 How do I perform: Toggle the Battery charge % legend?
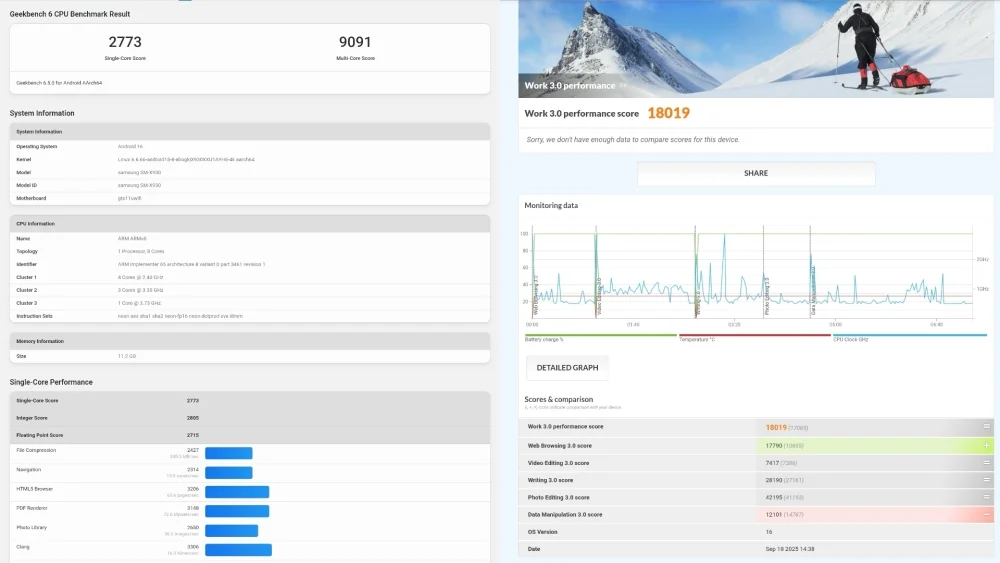pos(544,339)
